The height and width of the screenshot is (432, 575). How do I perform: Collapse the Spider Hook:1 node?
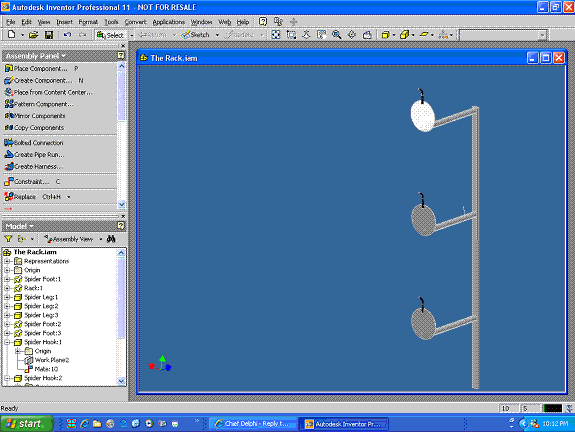7,342
